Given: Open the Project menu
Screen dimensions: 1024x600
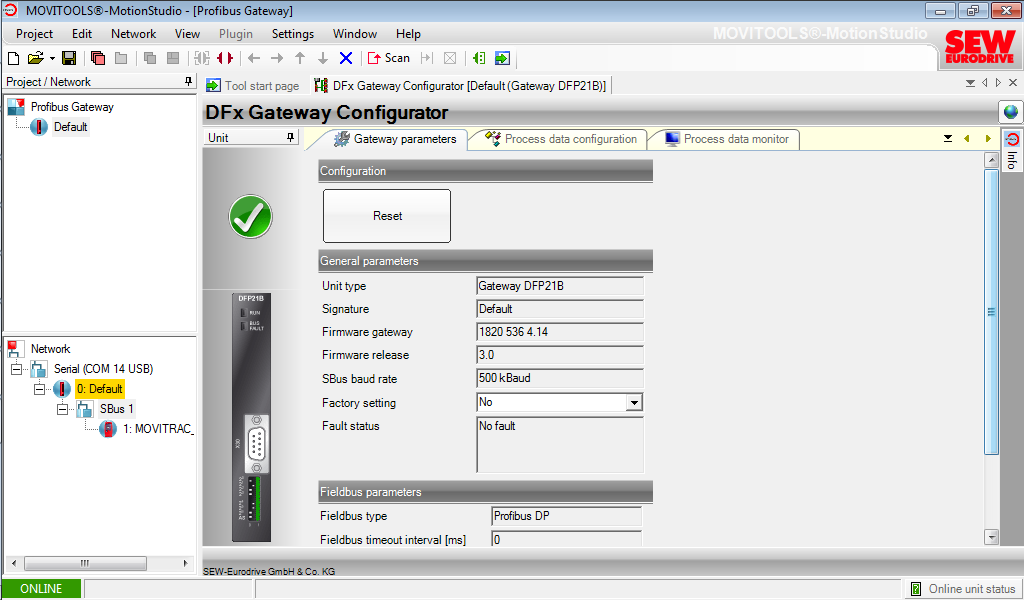Looking at the screenshot, I should (35, 34).
